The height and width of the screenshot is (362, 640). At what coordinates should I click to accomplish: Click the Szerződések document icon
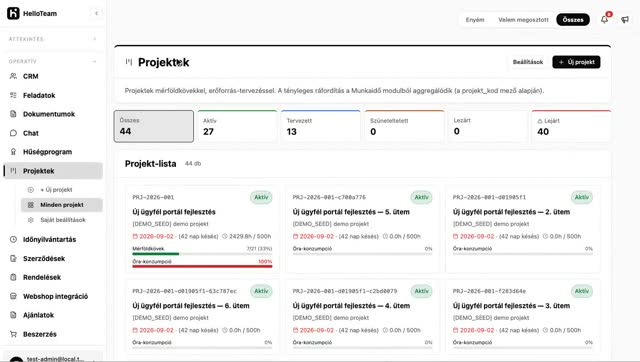click(x=13, y=258)
